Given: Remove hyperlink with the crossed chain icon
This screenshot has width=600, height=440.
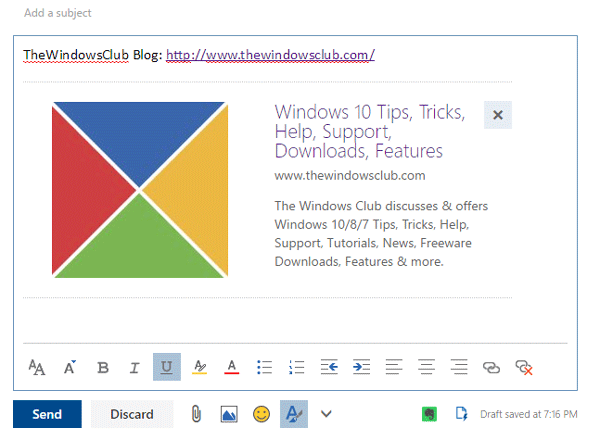Looking at the screenshot, I should [524, 367].
